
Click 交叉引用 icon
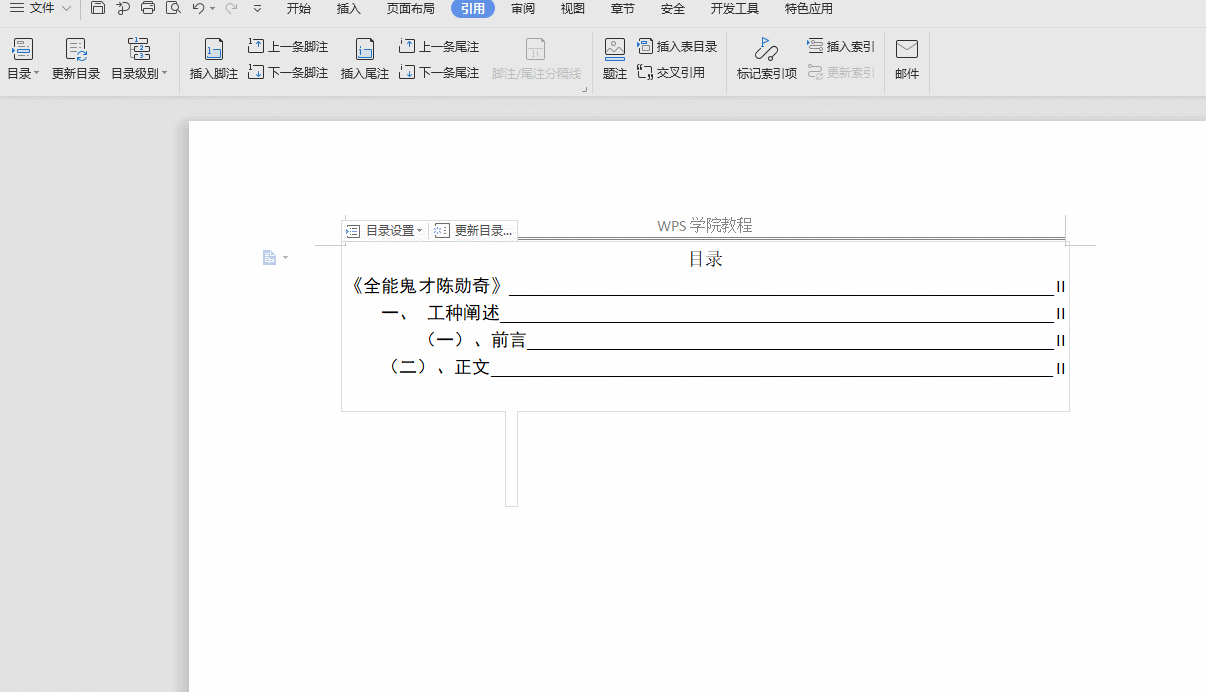(x=671, y=73)
